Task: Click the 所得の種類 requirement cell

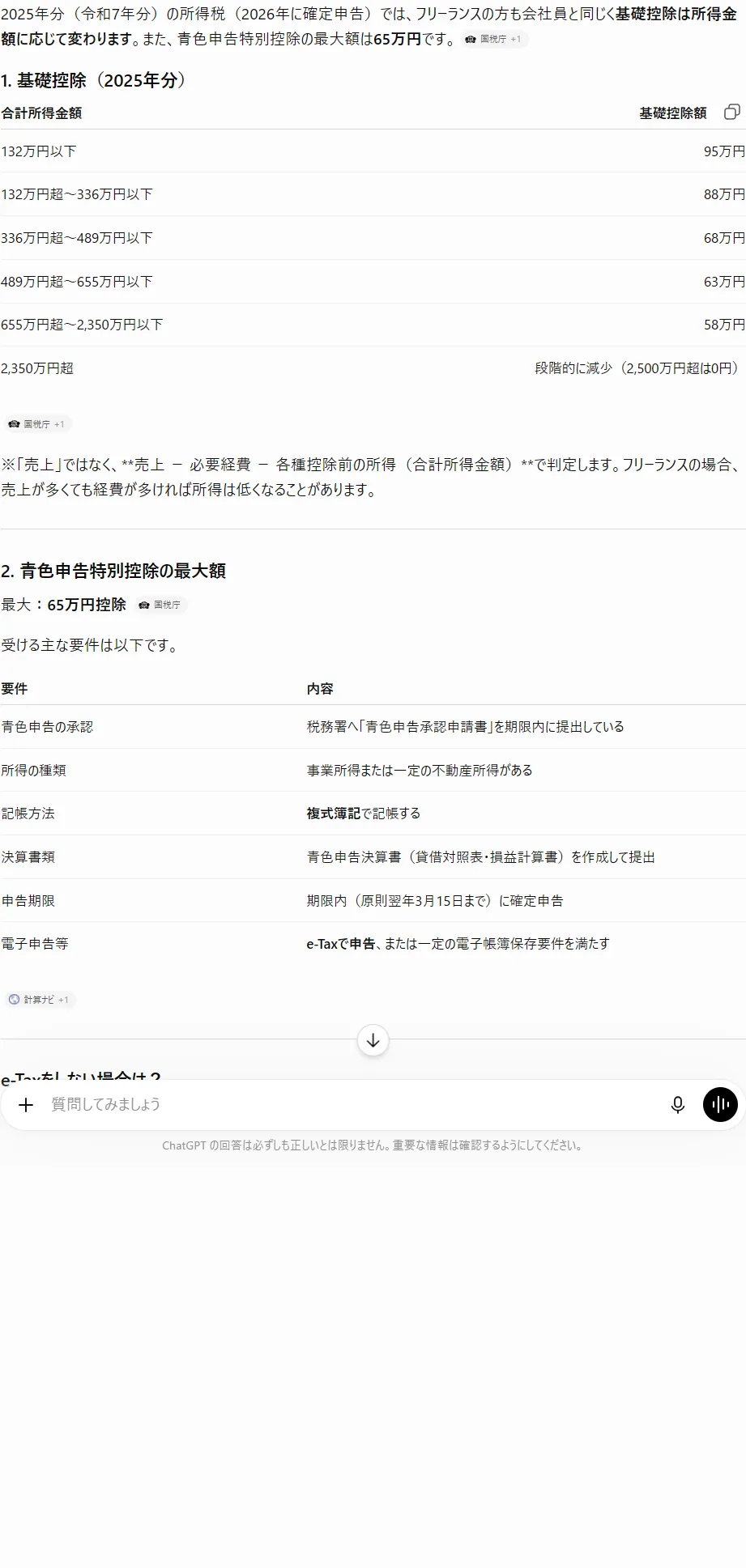Action: pos(33,771)
